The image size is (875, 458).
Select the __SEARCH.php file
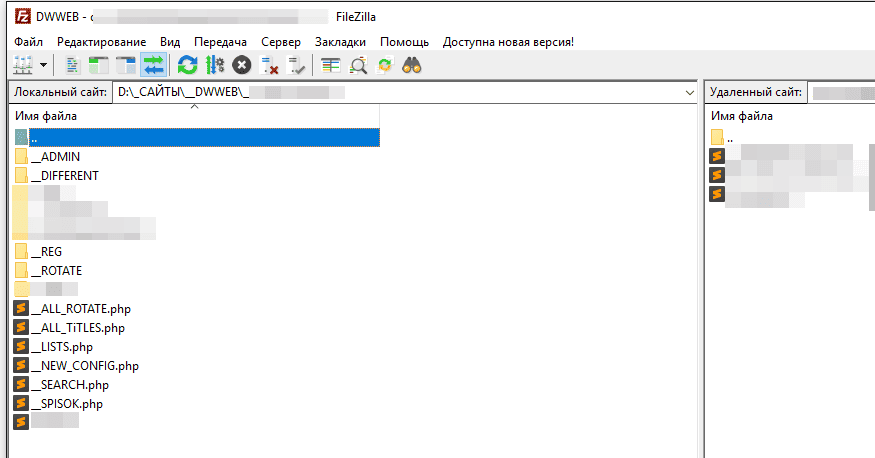[x=70, y=385]
